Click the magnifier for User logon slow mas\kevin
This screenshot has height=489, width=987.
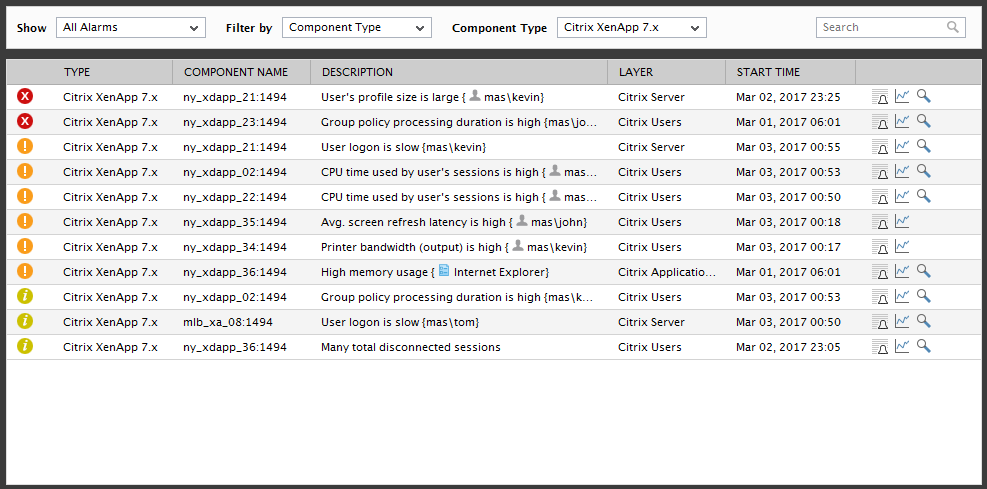coord(923,147)
